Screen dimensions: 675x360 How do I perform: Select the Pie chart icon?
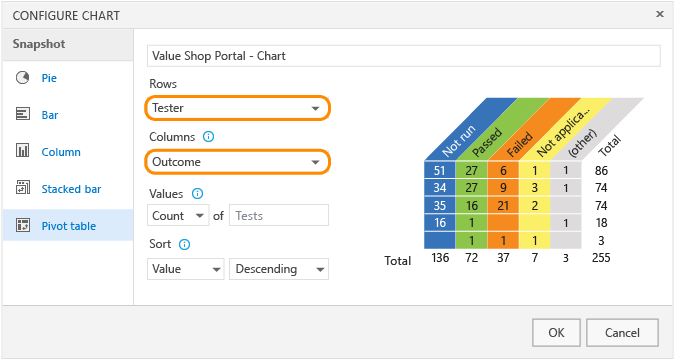click(22, 78)
